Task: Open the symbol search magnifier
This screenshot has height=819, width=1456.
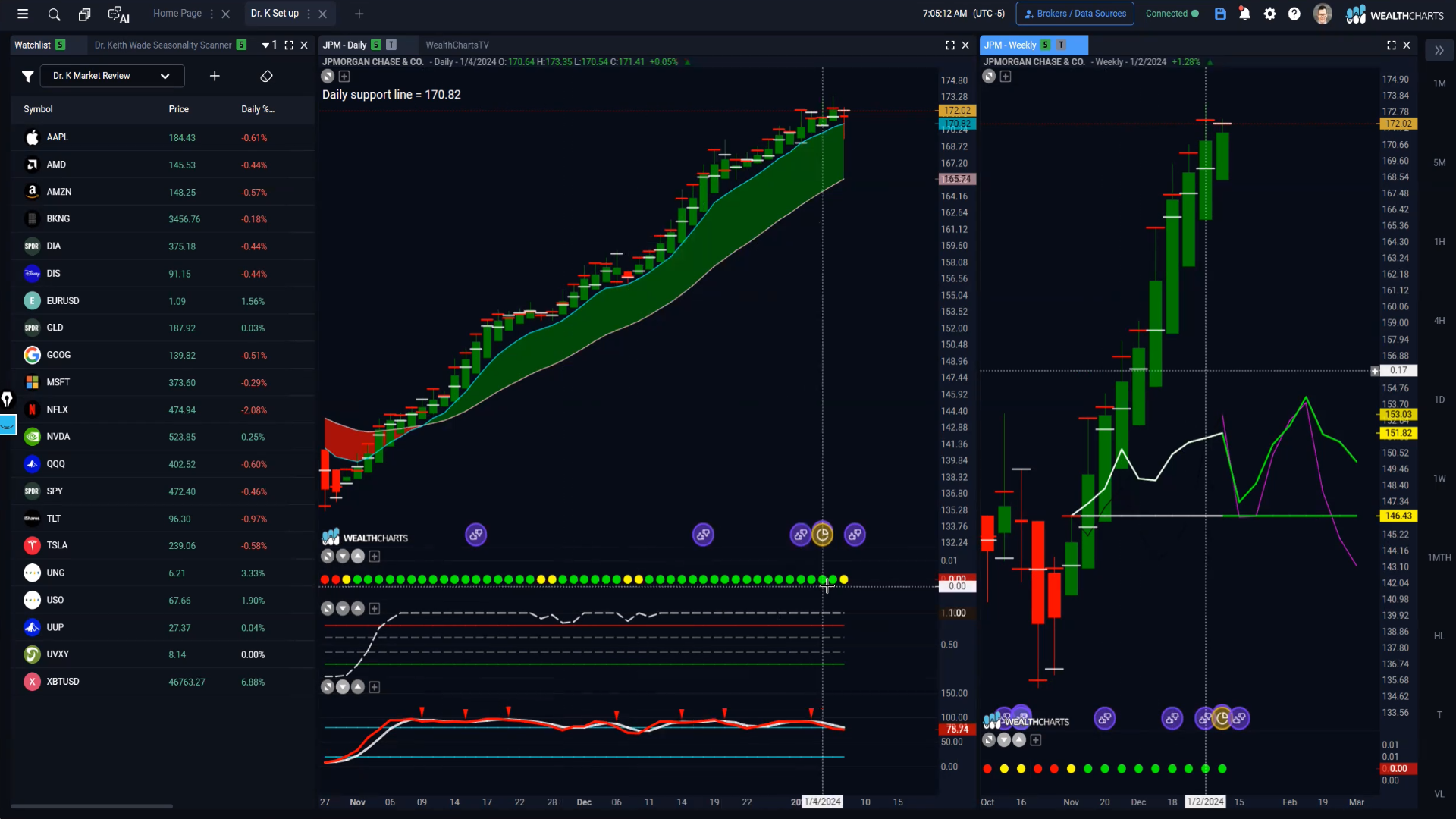Action: (54, 14)
